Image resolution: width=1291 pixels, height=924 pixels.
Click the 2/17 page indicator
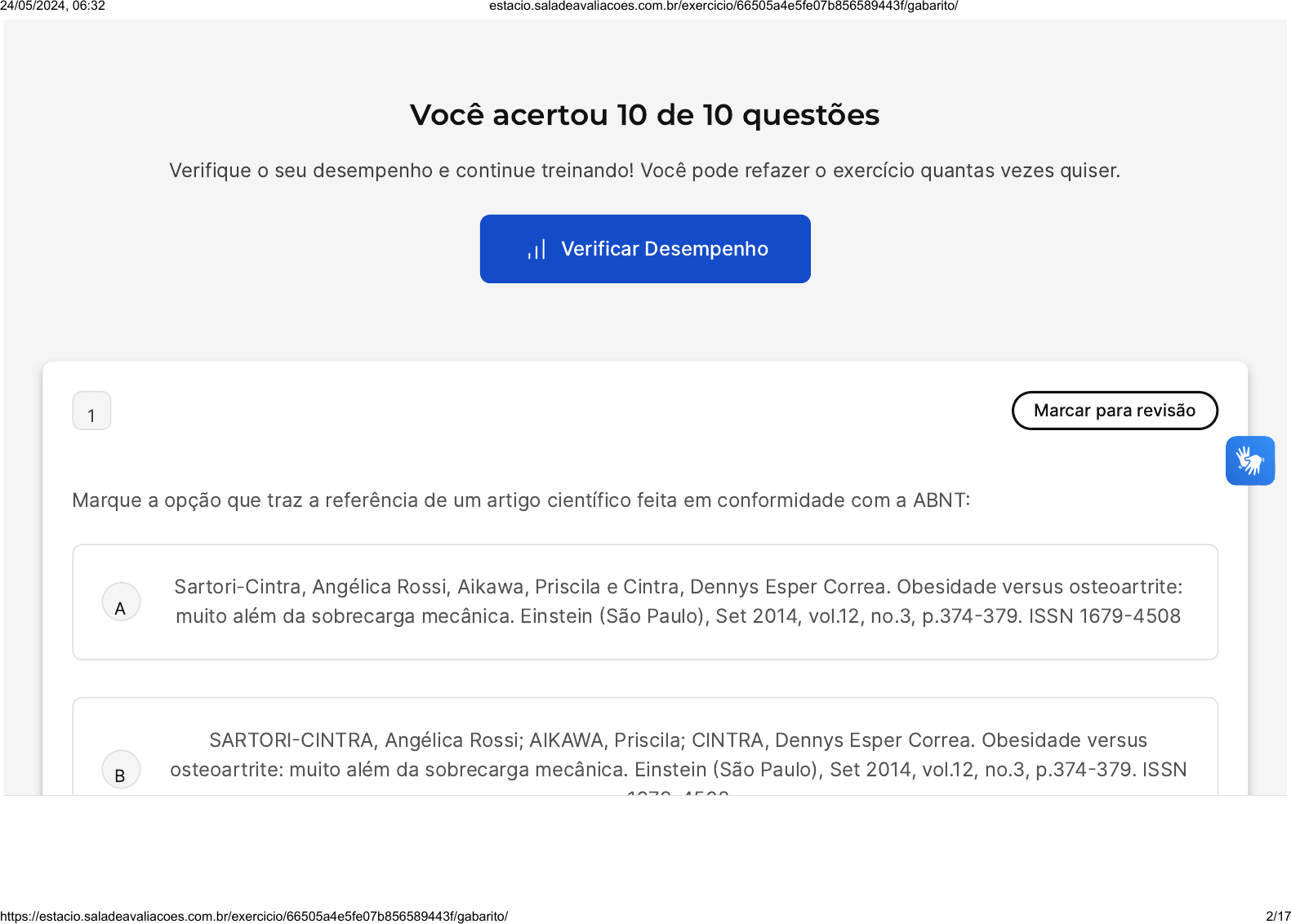(x=1277, y=917)
